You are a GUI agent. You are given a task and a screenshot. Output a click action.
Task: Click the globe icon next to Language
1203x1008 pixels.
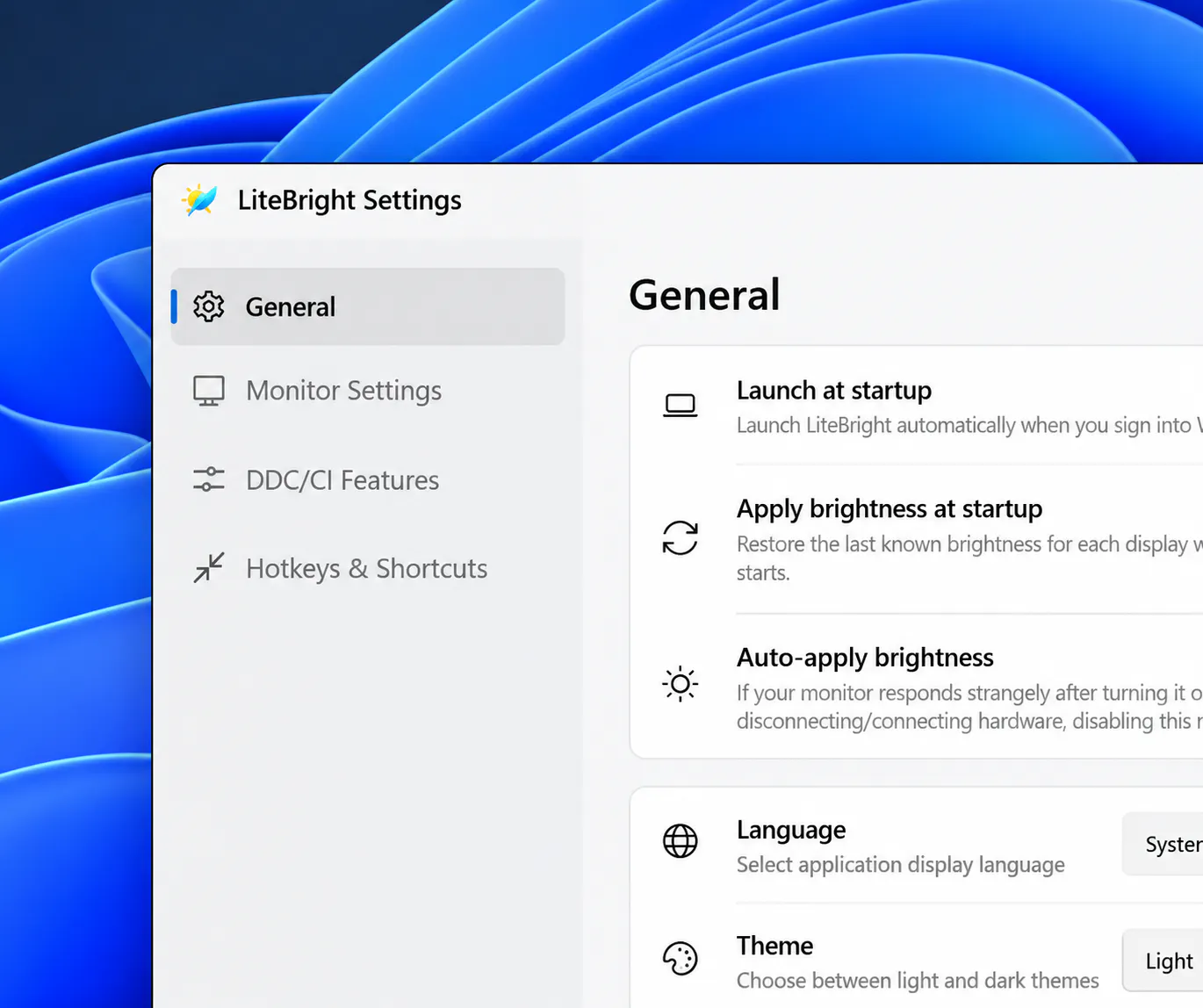coord(681,841)
